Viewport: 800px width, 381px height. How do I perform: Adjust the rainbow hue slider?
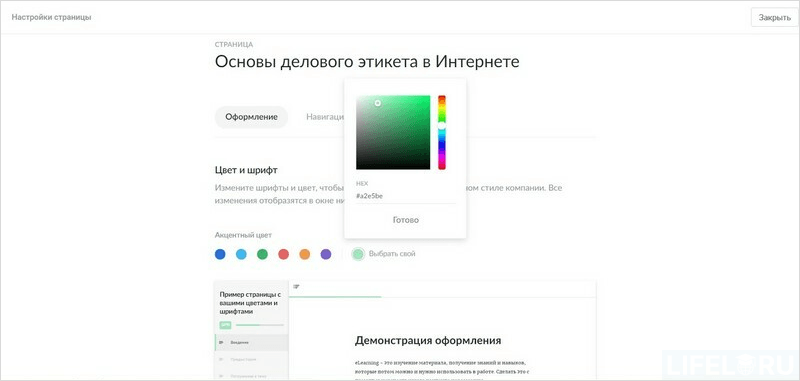(x=442, y=132)
